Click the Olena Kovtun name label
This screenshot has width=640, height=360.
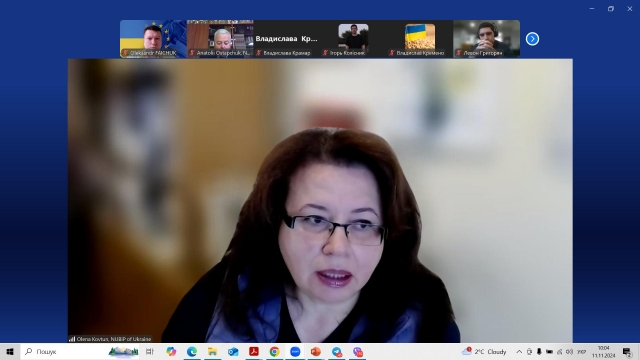[x=110, y=339]
